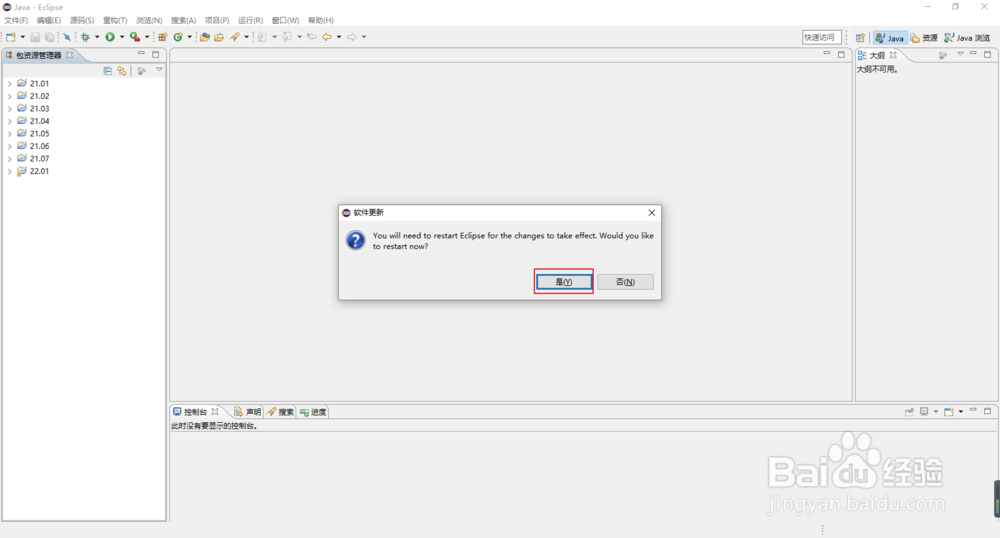The image size is (1000, 538).
Task: Click 是(Y) to restart Eclipse
Action: coord(564,282)
